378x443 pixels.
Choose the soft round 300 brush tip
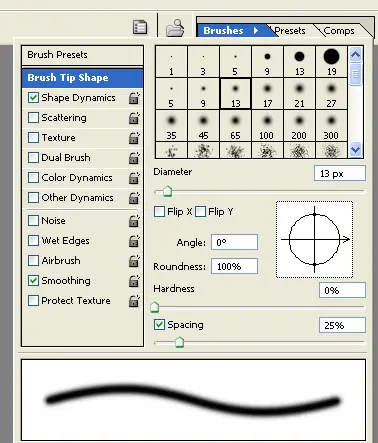tap(331, 127)
